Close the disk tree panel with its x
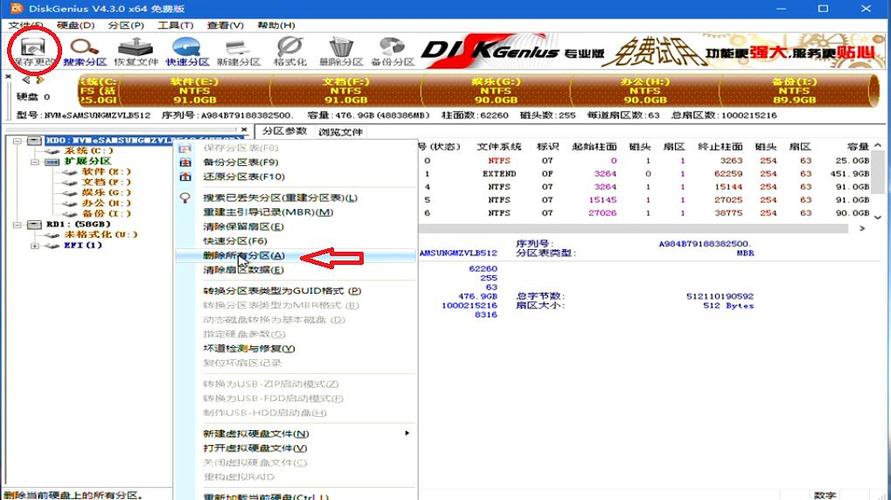The height and width of the screenshot is (500, 891). pyautogui.click(x=244, y=130)
